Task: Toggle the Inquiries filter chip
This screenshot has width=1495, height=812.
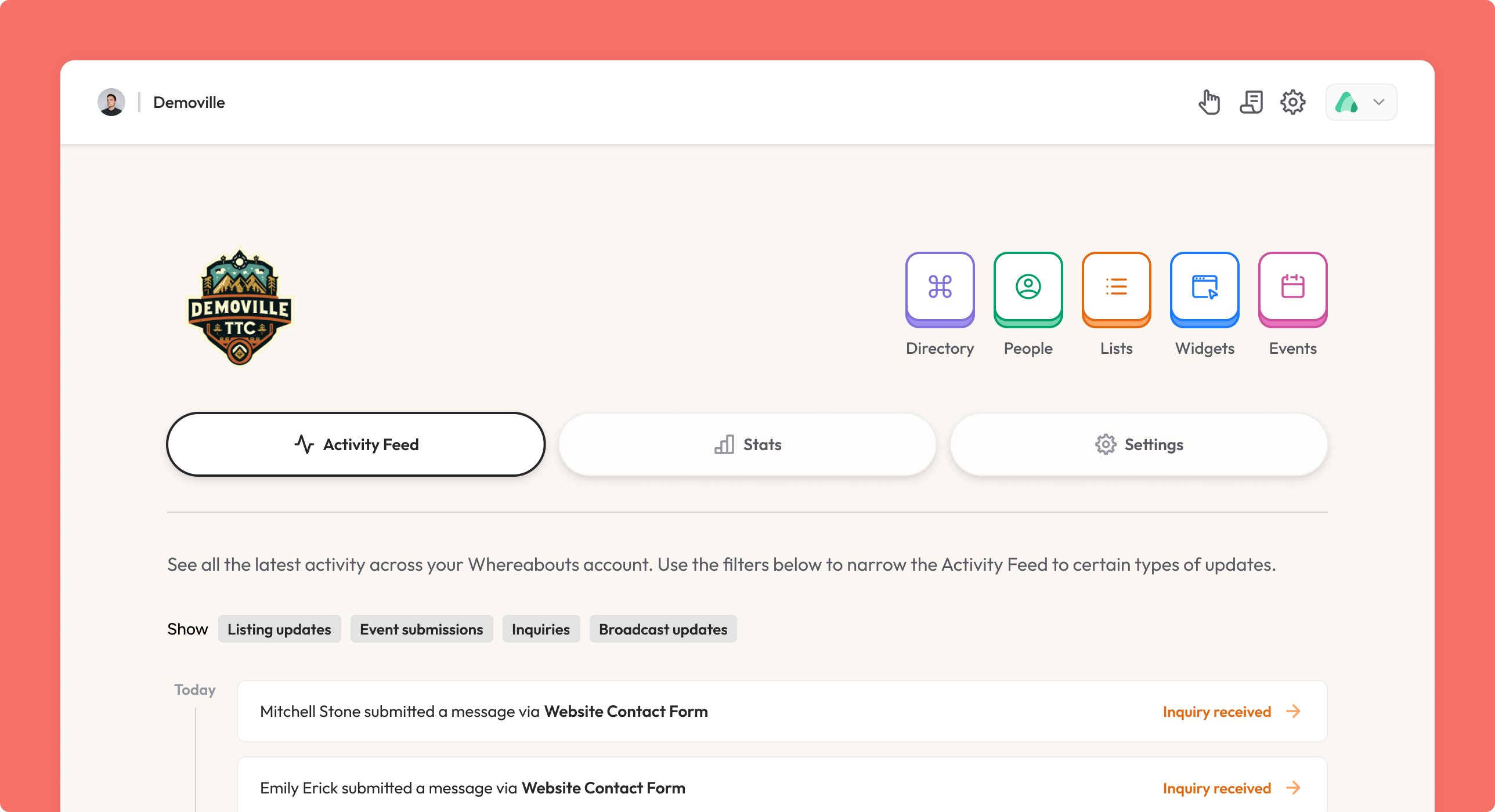Action: [x=541, y=629]
